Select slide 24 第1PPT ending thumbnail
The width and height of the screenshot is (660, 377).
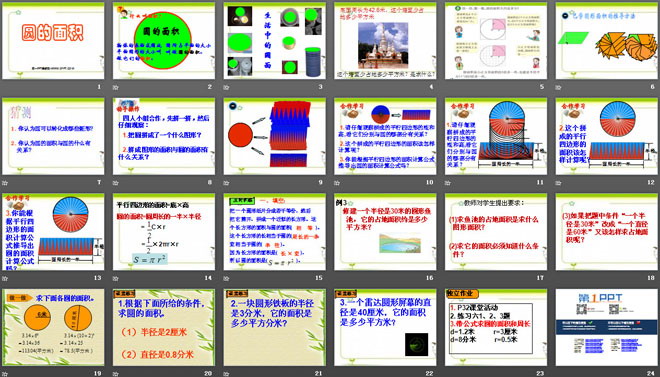607,327
